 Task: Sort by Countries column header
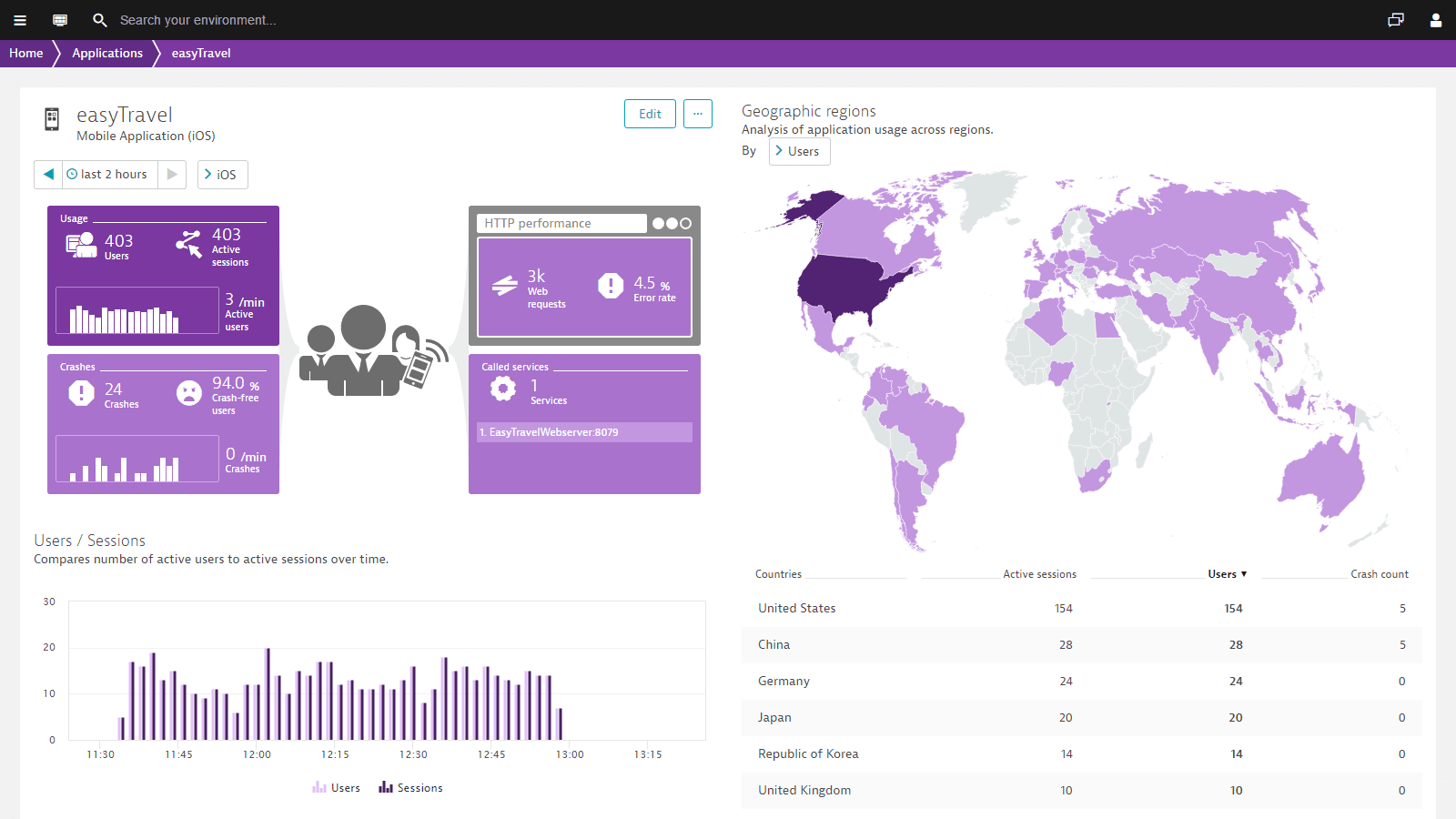778,574
